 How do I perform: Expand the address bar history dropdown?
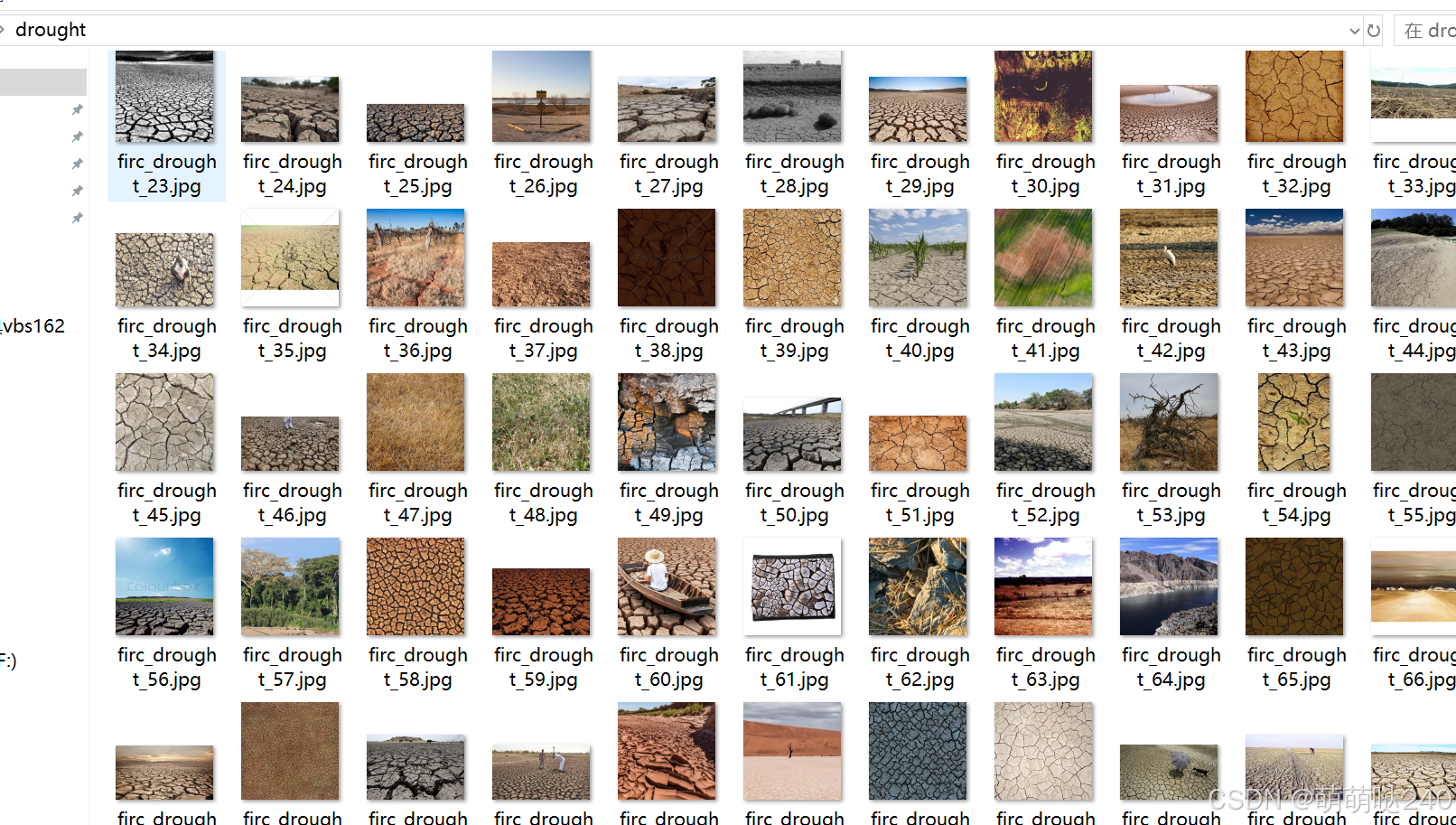1354,31
